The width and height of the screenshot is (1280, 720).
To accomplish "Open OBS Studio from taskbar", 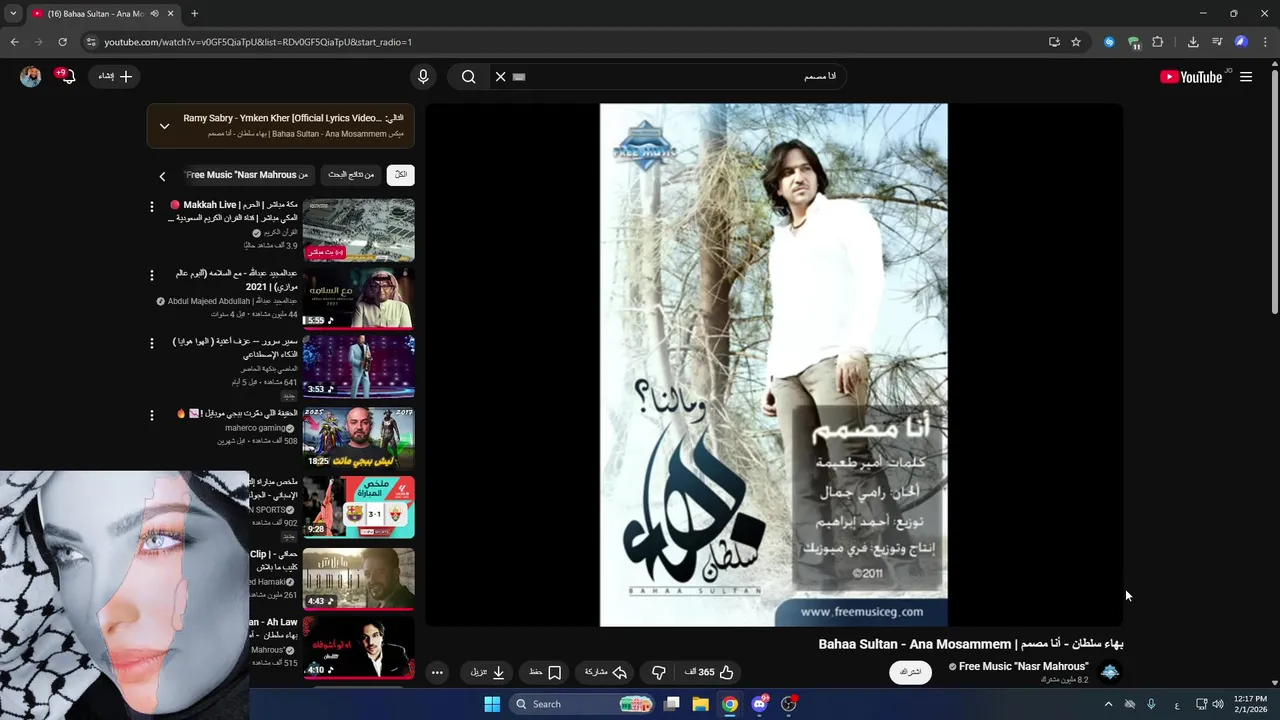I will pos(789,704).
